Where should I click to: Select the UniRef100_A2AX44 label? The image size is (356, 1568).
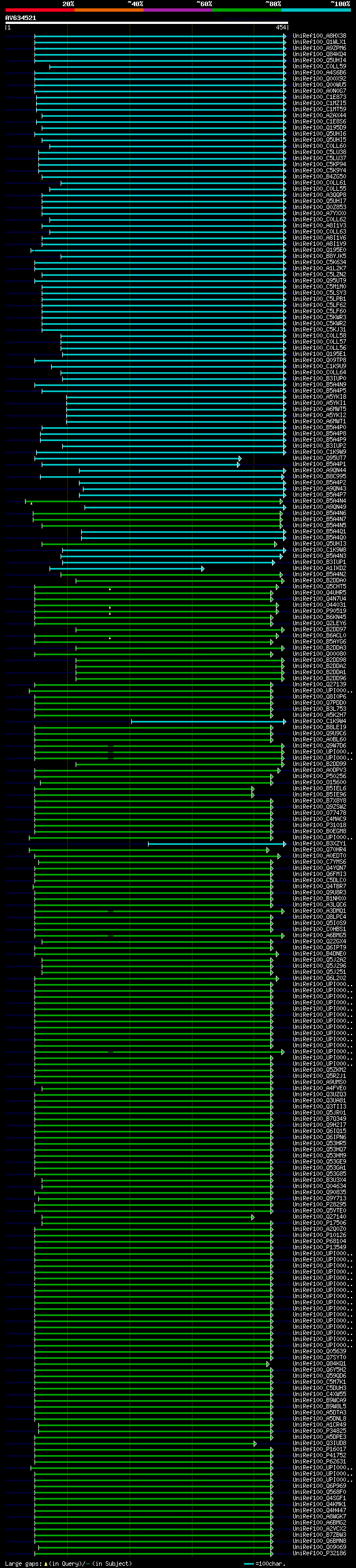(319, 116)
